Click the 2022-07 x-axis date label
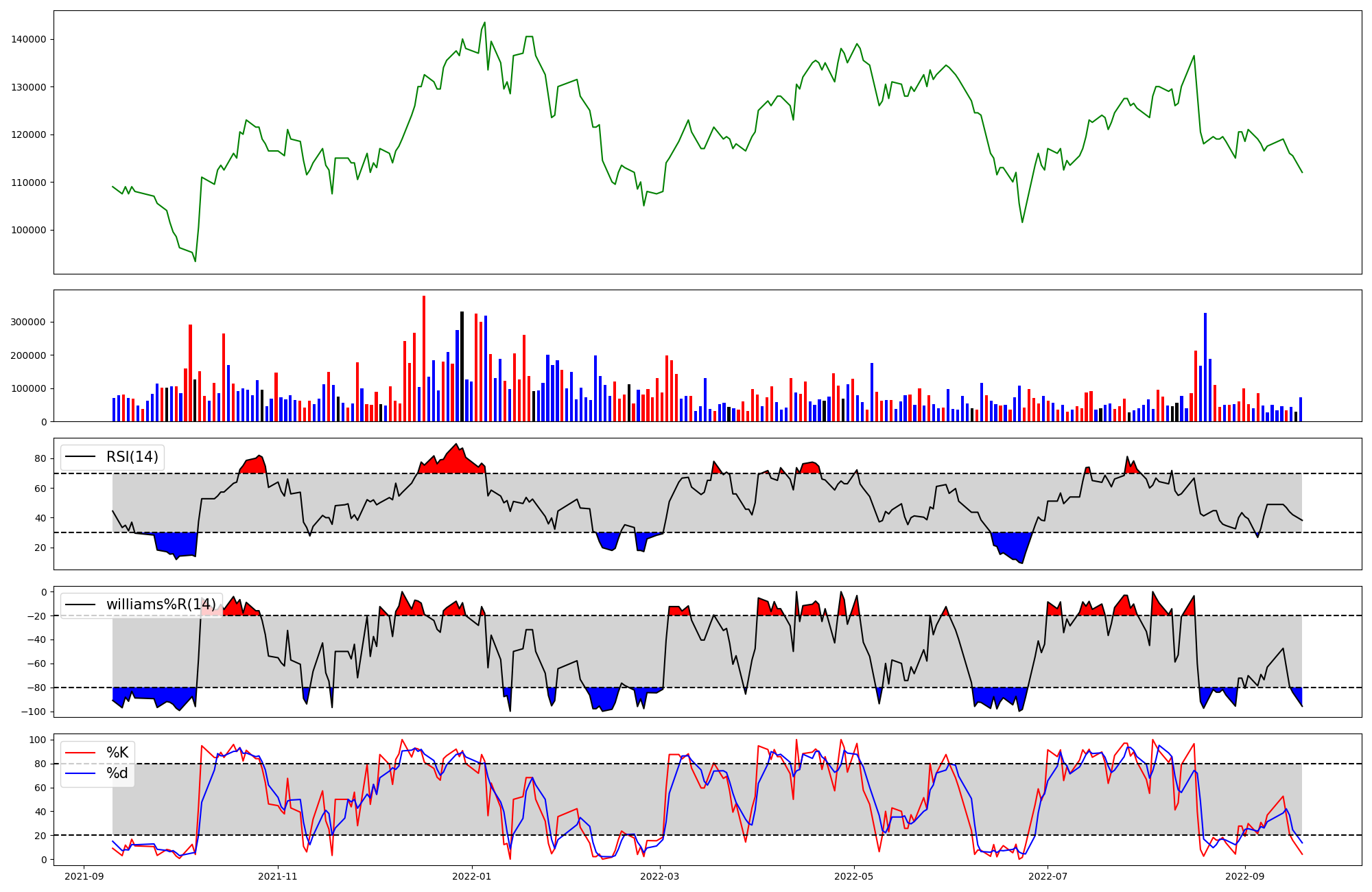Image resolution: width=1372 pixels, height=892 pixels. coord(1048,876)
